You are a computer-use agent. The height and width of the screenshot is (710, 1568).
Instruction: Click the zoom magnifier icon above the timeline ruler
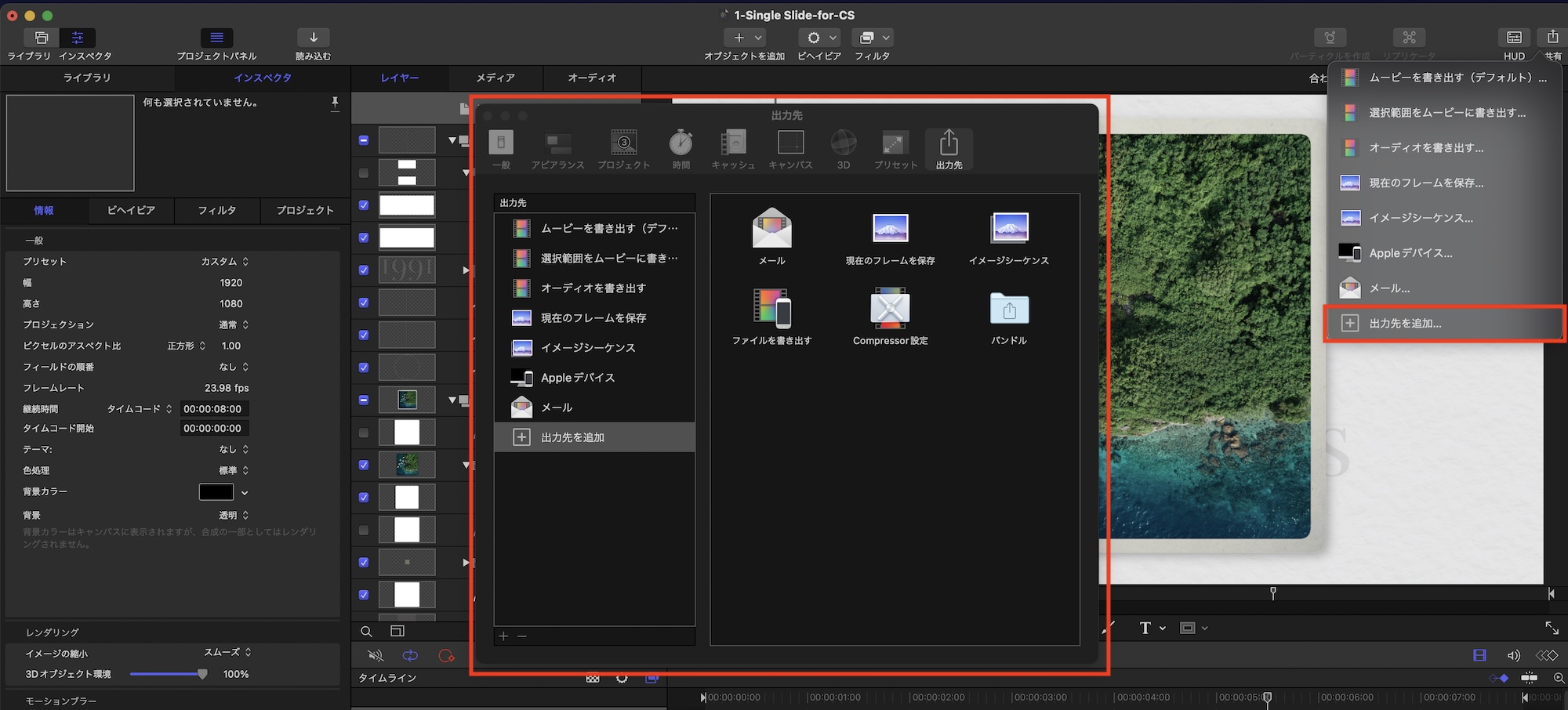point(1559,677)
